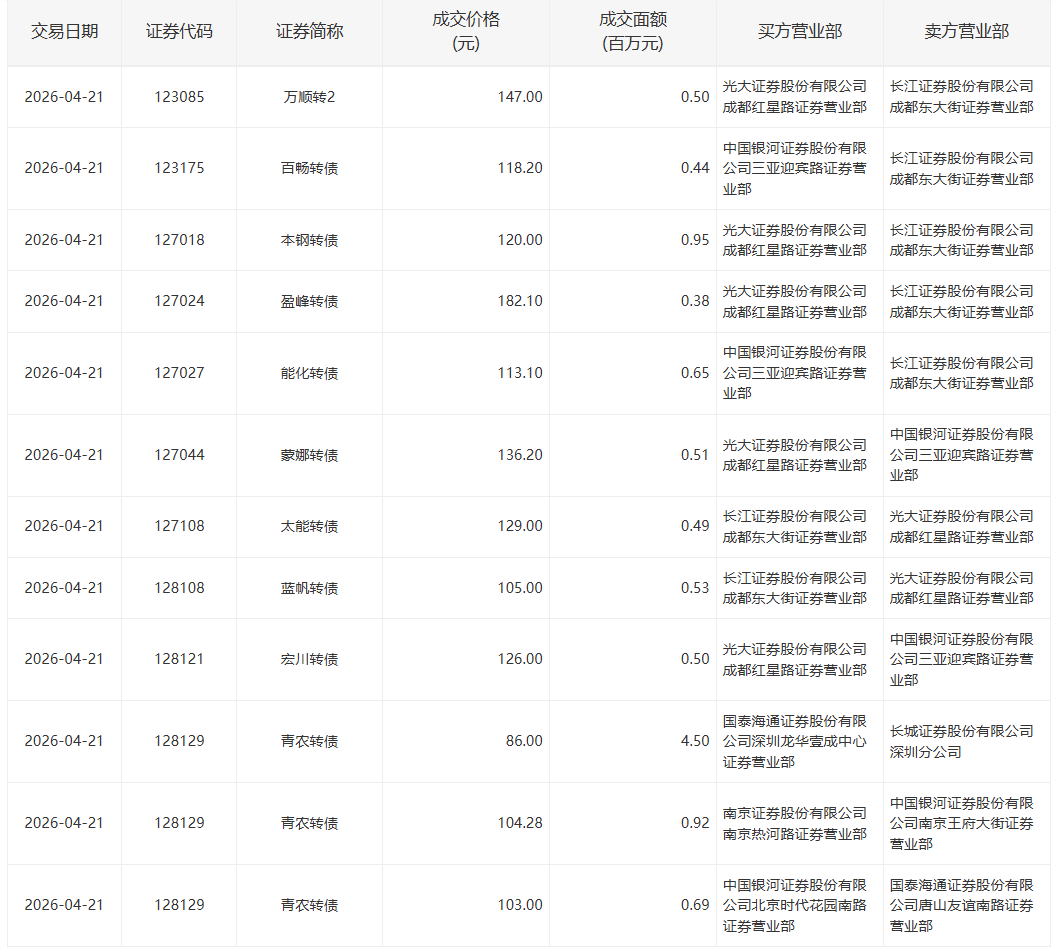Open the 蓝帆转债 bond name
This screenshot has height=951, width=1059.
tap(309, 588)
